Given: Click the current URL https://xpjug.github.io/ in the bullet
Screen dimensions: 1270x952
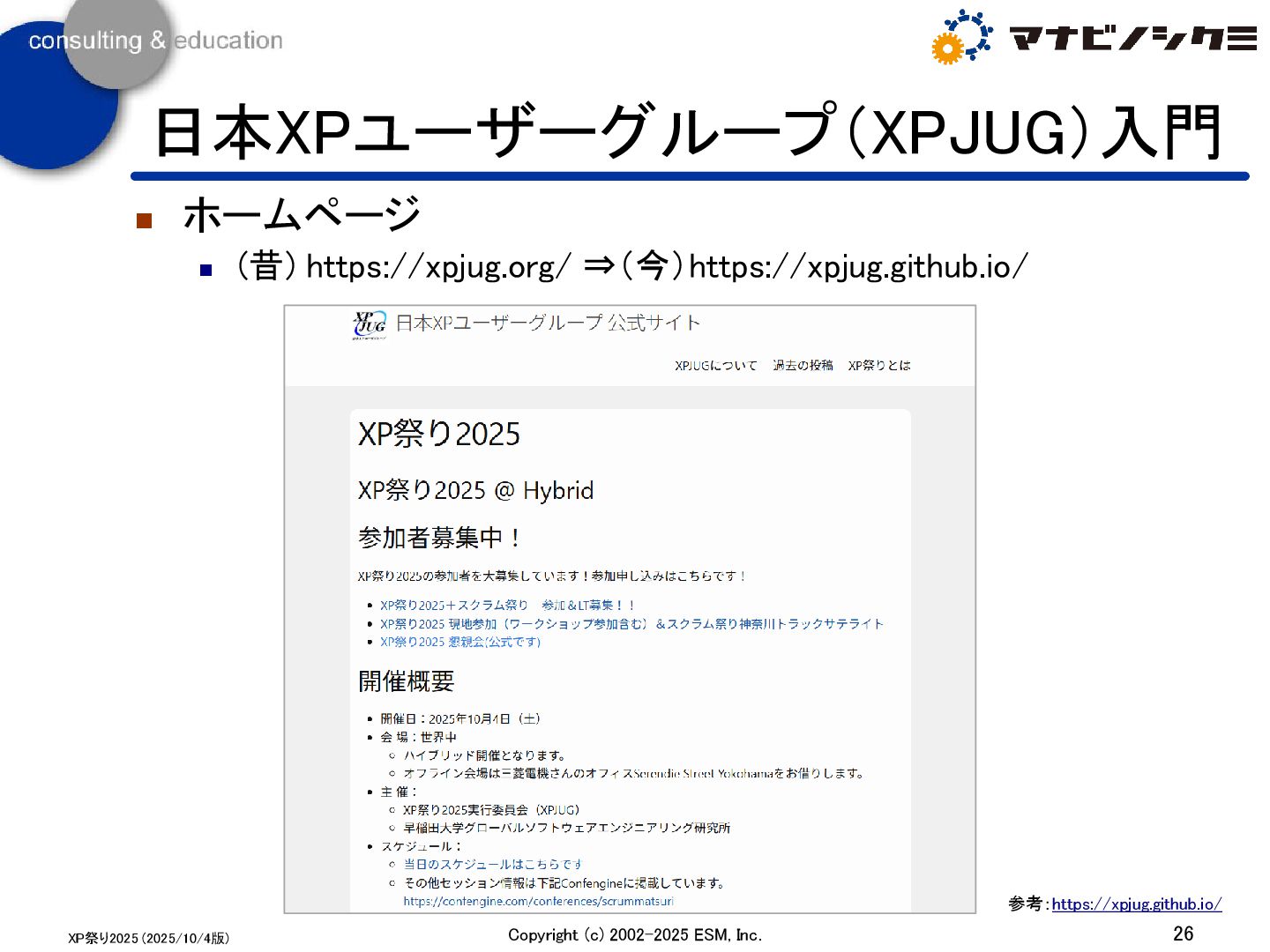Looking at the screenshot, I should (x=858, y=266).
